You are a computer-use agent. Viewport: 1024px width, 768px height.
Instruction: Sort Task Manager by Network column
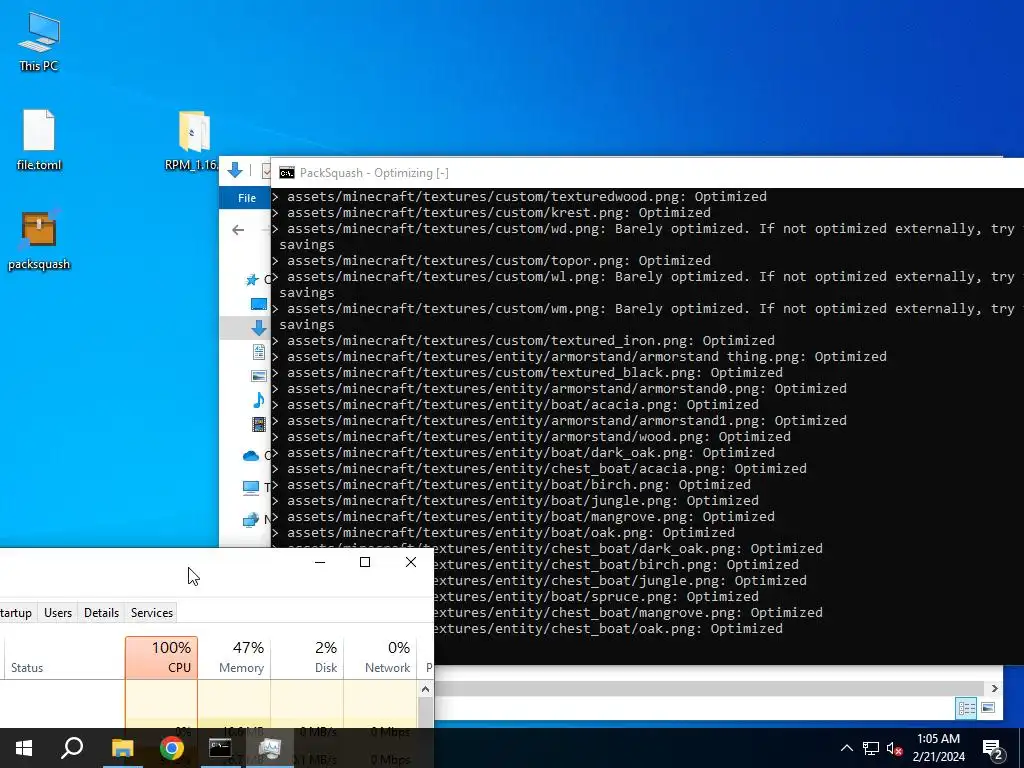click(381, 658)
